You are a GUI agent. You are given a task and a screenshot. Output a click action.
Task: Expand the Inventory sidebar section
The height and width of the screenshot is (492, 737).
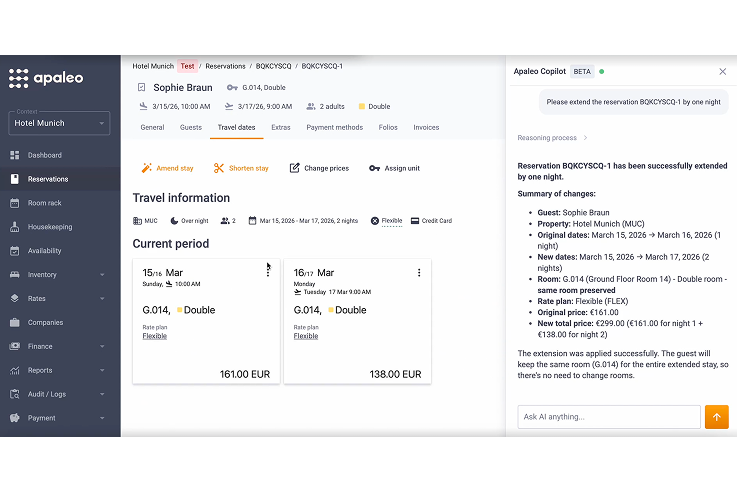pos(102,275)
